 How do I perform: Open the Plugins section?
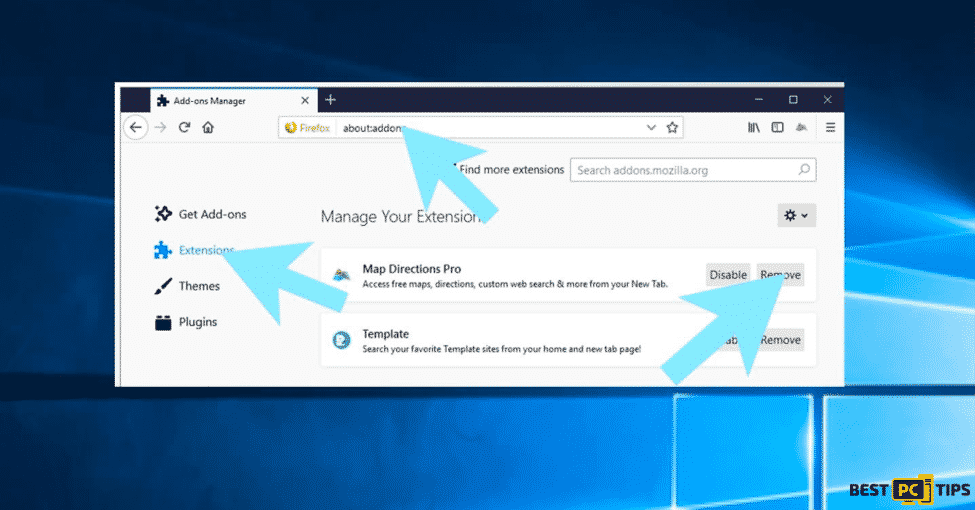(x=186, y=322)
